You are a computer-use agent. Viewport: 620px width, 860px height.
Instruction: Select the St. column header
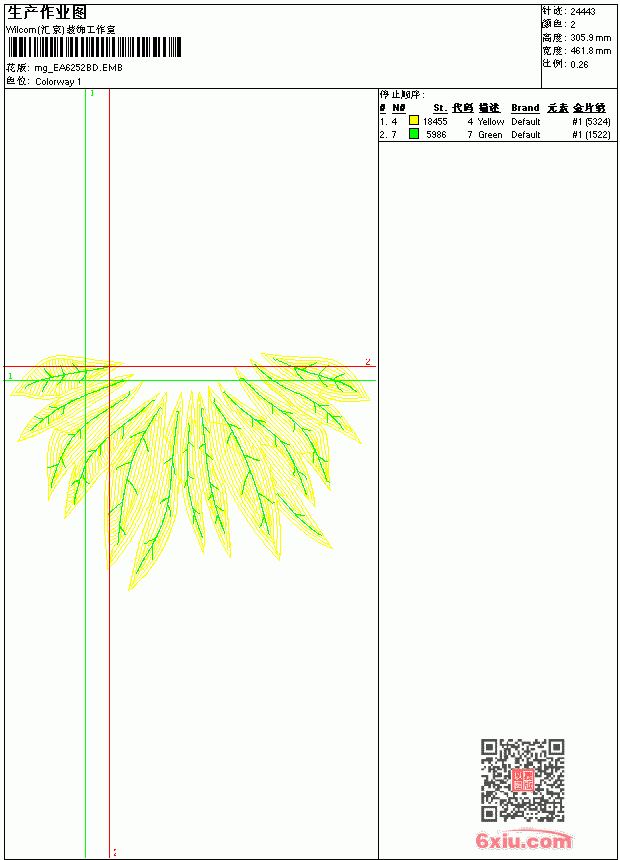click(440, 108)
